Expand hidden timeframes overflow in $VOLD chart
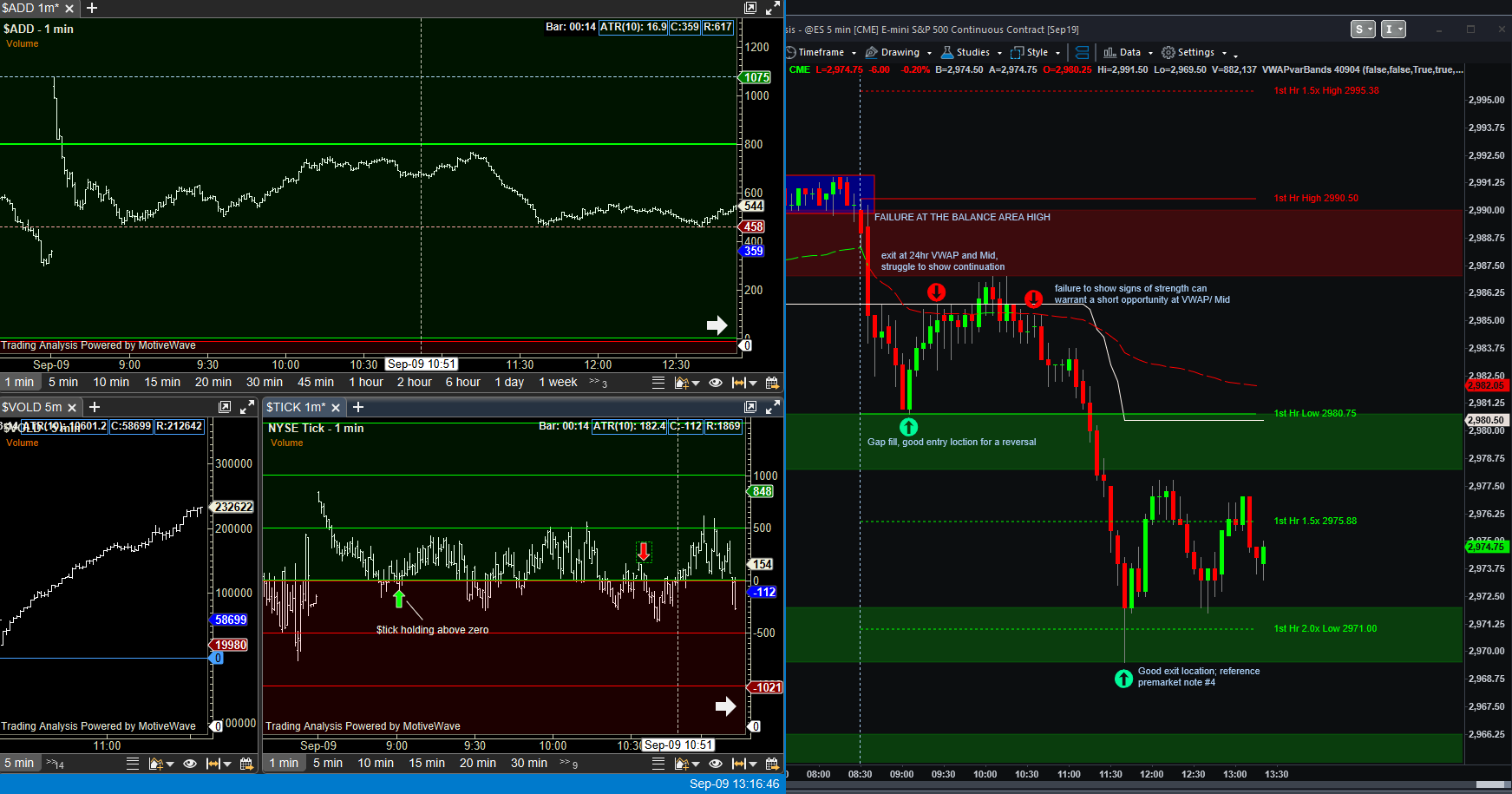The image size is (1512, 794). [56, 764]
